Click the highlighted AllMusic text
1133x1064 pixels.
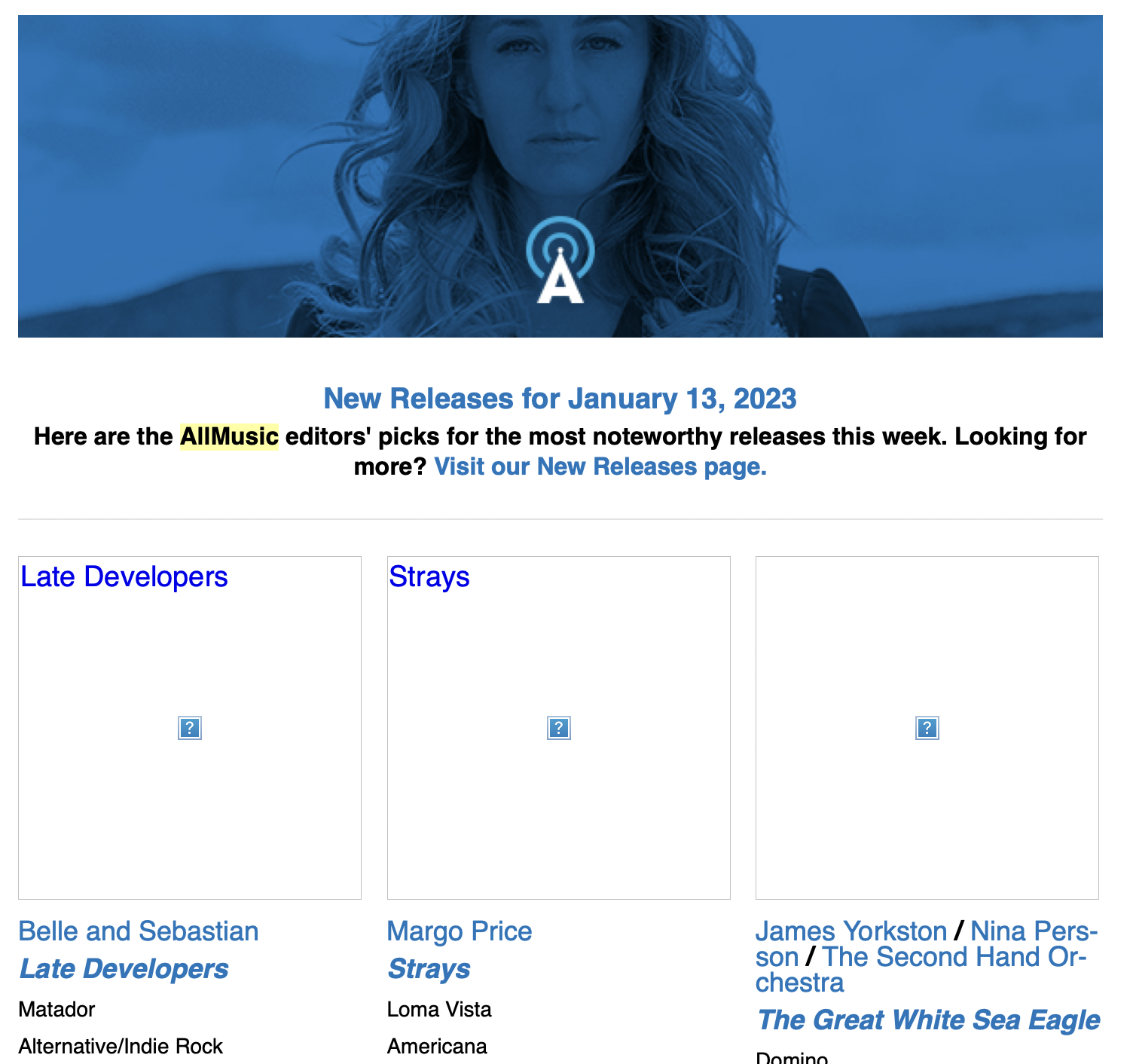pos(231,436)
